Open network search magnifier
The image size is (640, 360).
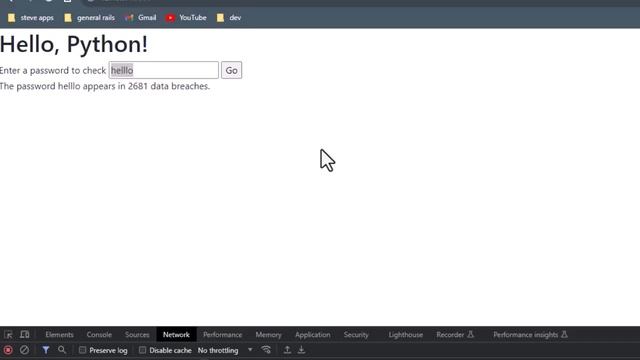coord(62,350)
